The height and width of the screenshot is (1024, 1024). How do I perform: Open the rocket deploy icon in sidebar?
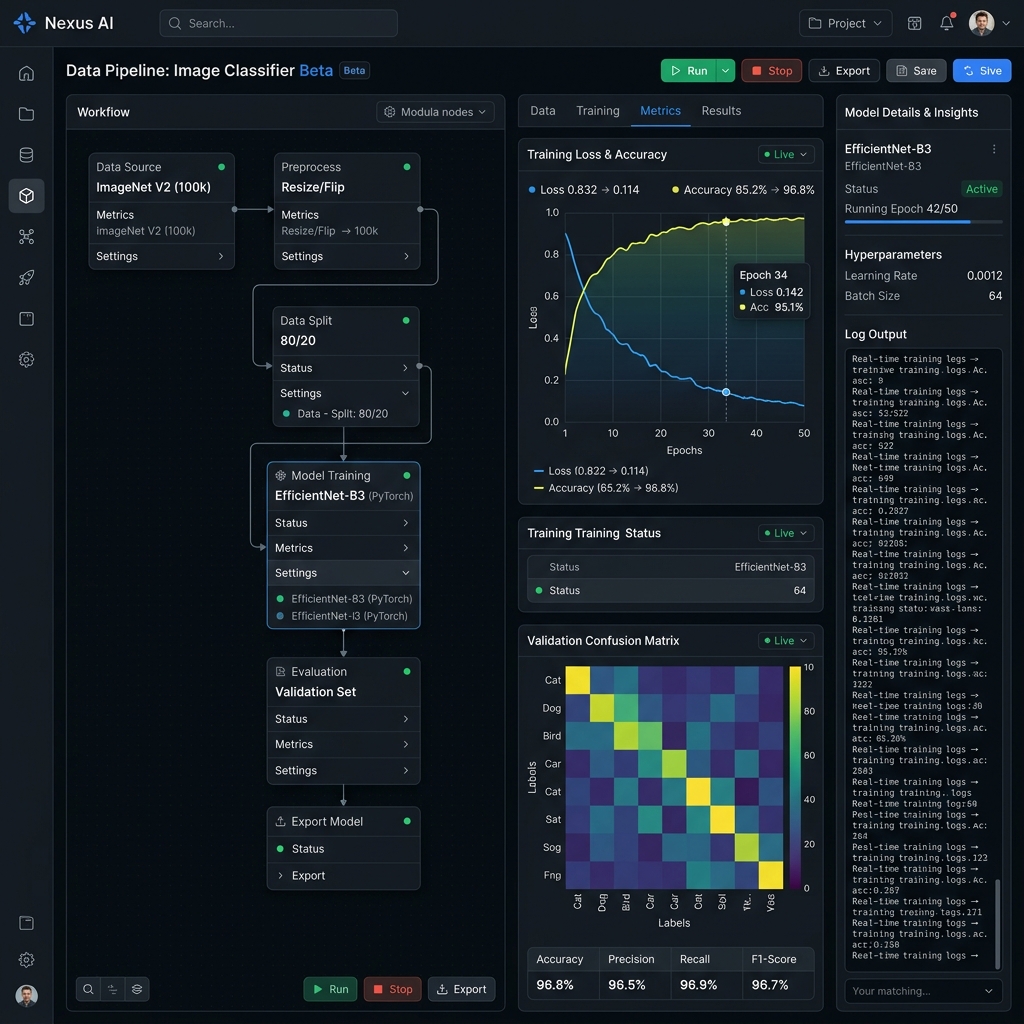[26, 278]
